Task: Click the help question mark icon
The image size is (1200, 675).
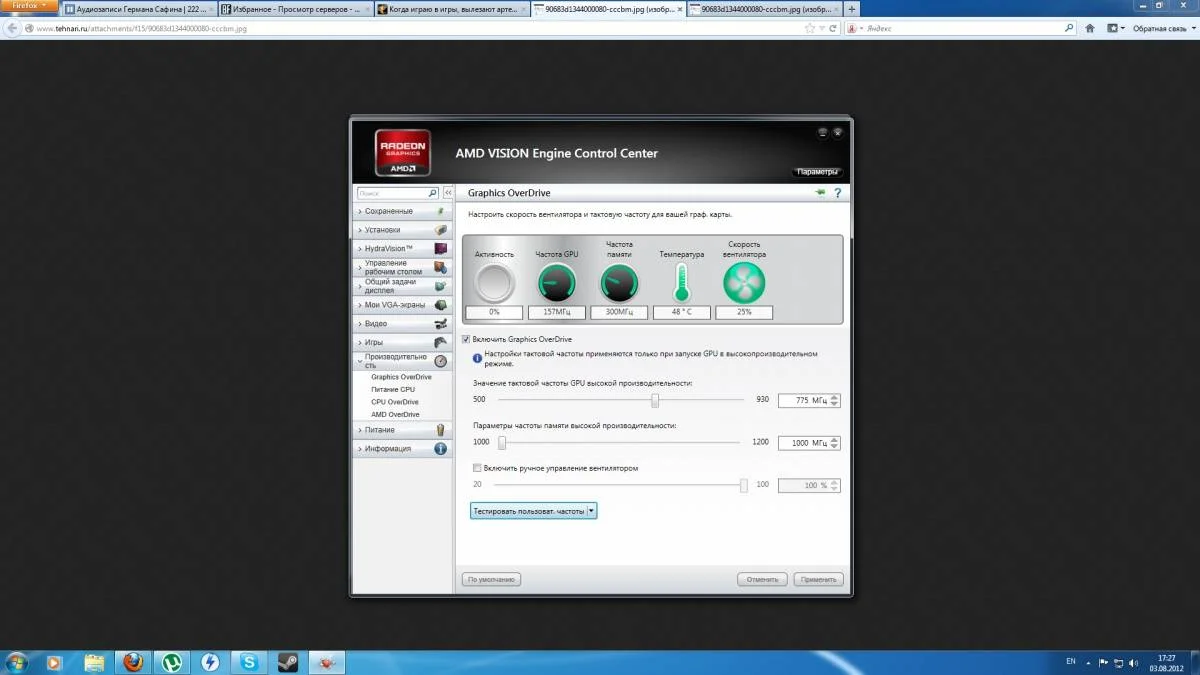Action: point(837,193)
